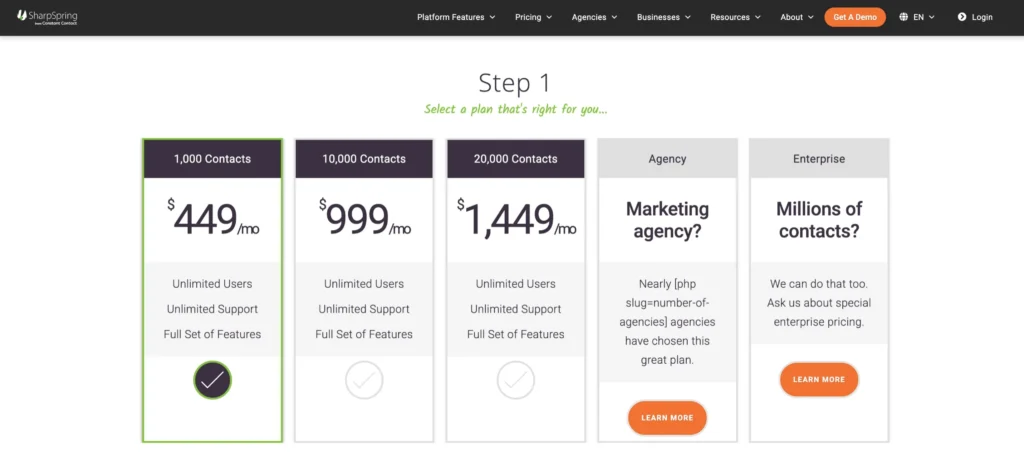Select the 10,000 Contacts plan checkmark
The height and width of the screenshot is (456, 1024).
[x=364, y=380]
